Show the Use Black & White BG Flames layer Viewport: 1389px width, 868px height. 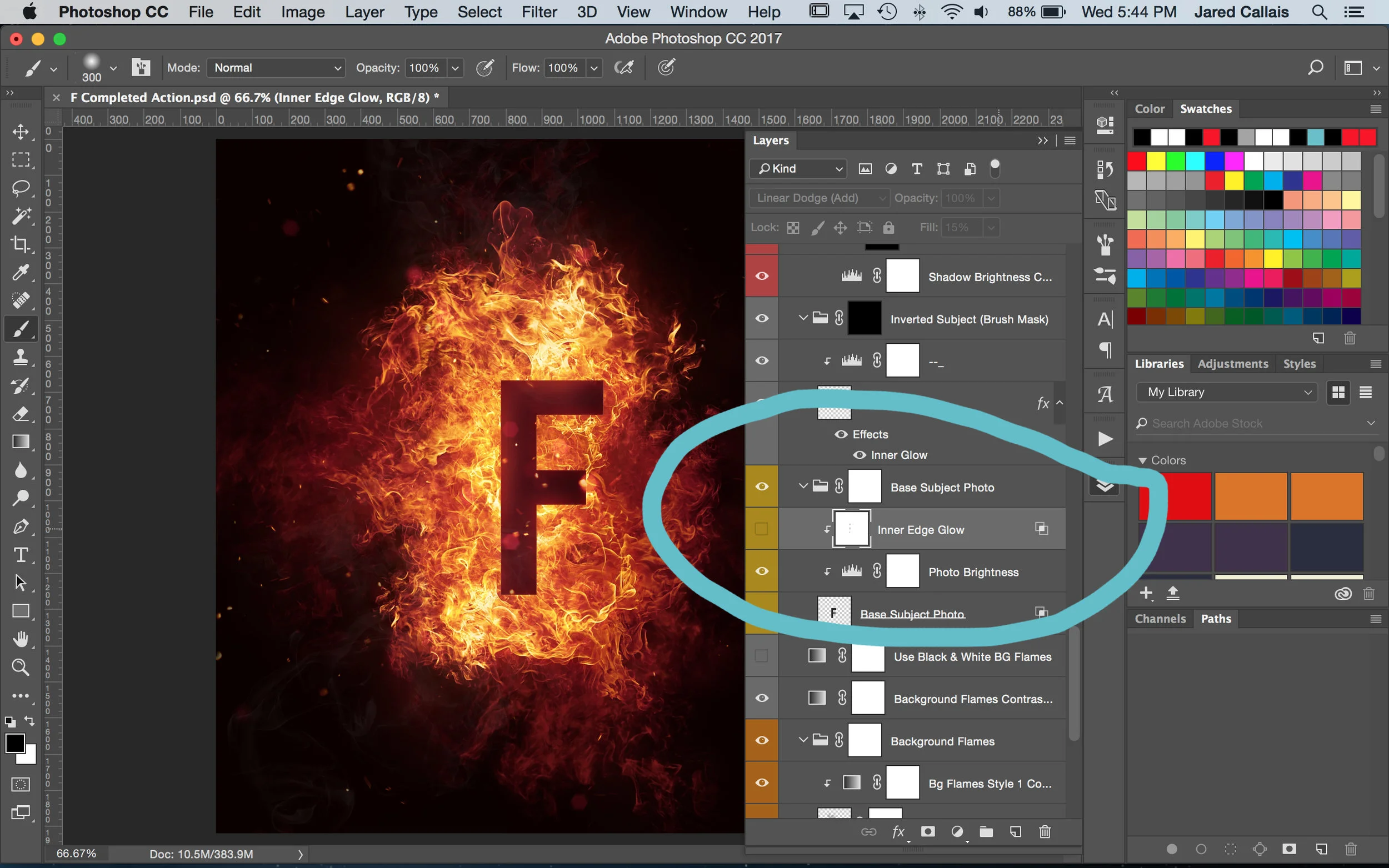tap(761, 656)
